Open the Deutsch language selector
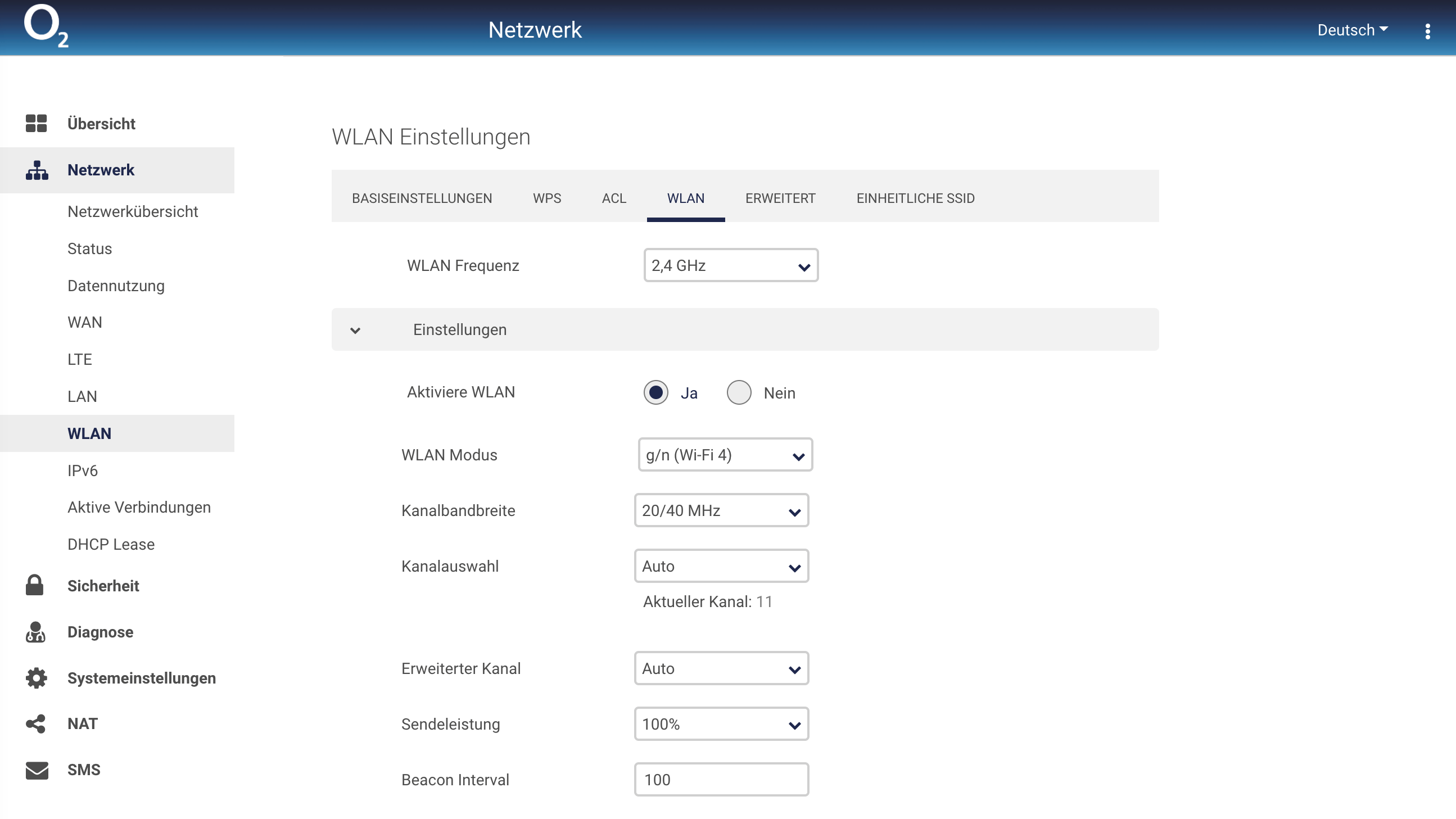Viewport: 1456px width, 819px height. click(1352, 30)
